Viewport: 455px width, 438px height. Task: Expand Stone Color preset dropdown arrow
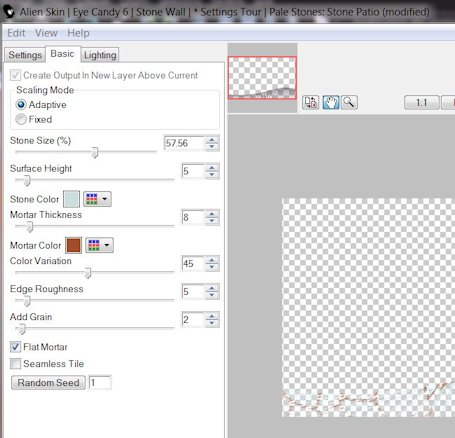pyautogui.click(x=105, y=199)
